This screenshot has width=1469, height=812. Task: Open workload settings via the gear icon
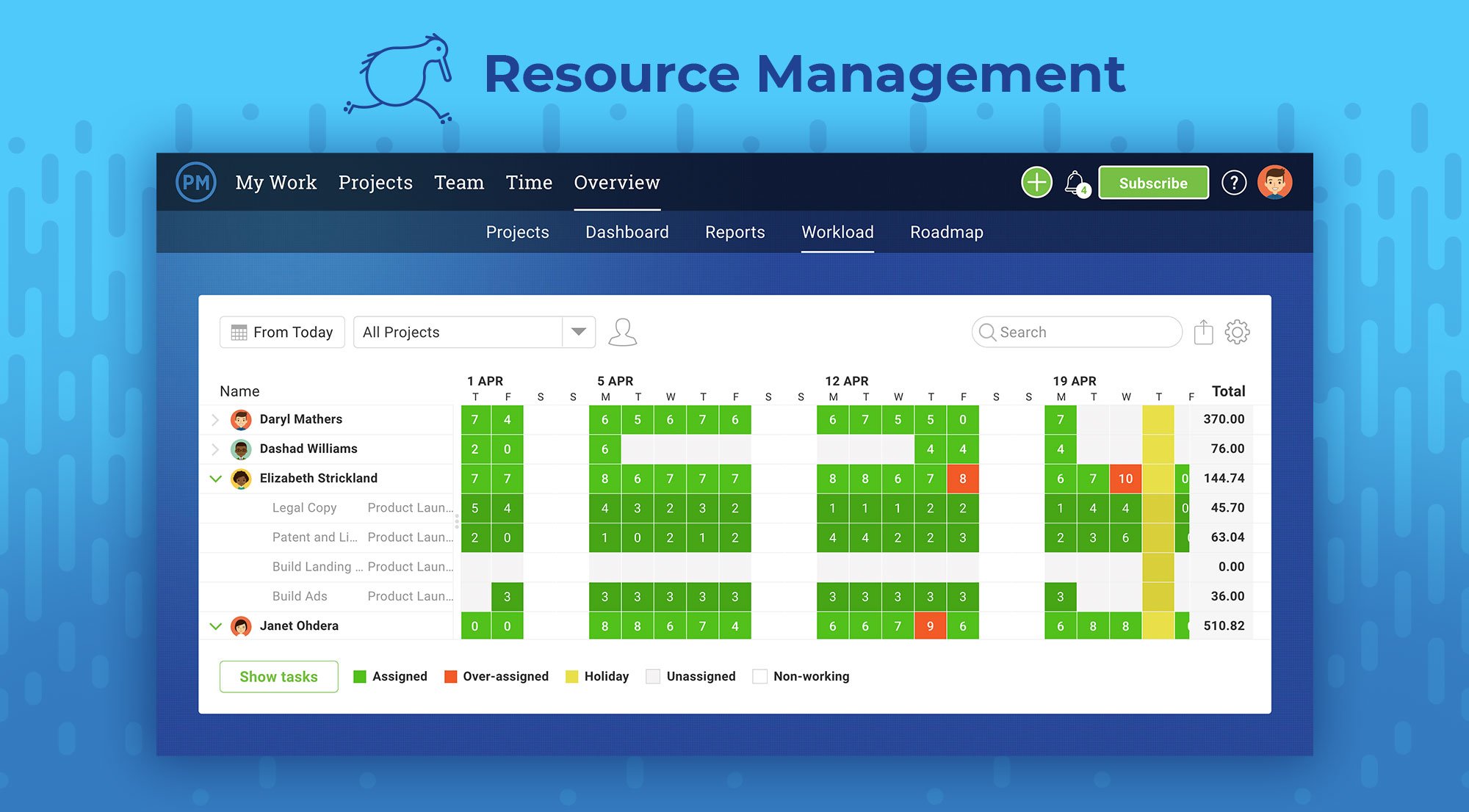point(1238,331)
